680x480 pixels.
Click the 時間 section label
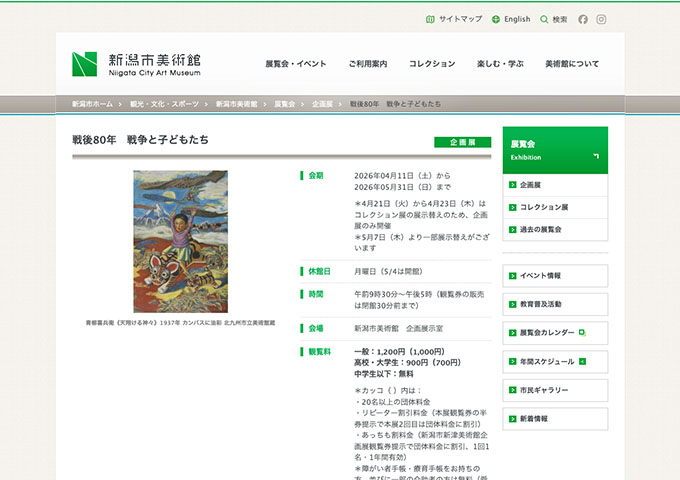click(x=316, y=294)
